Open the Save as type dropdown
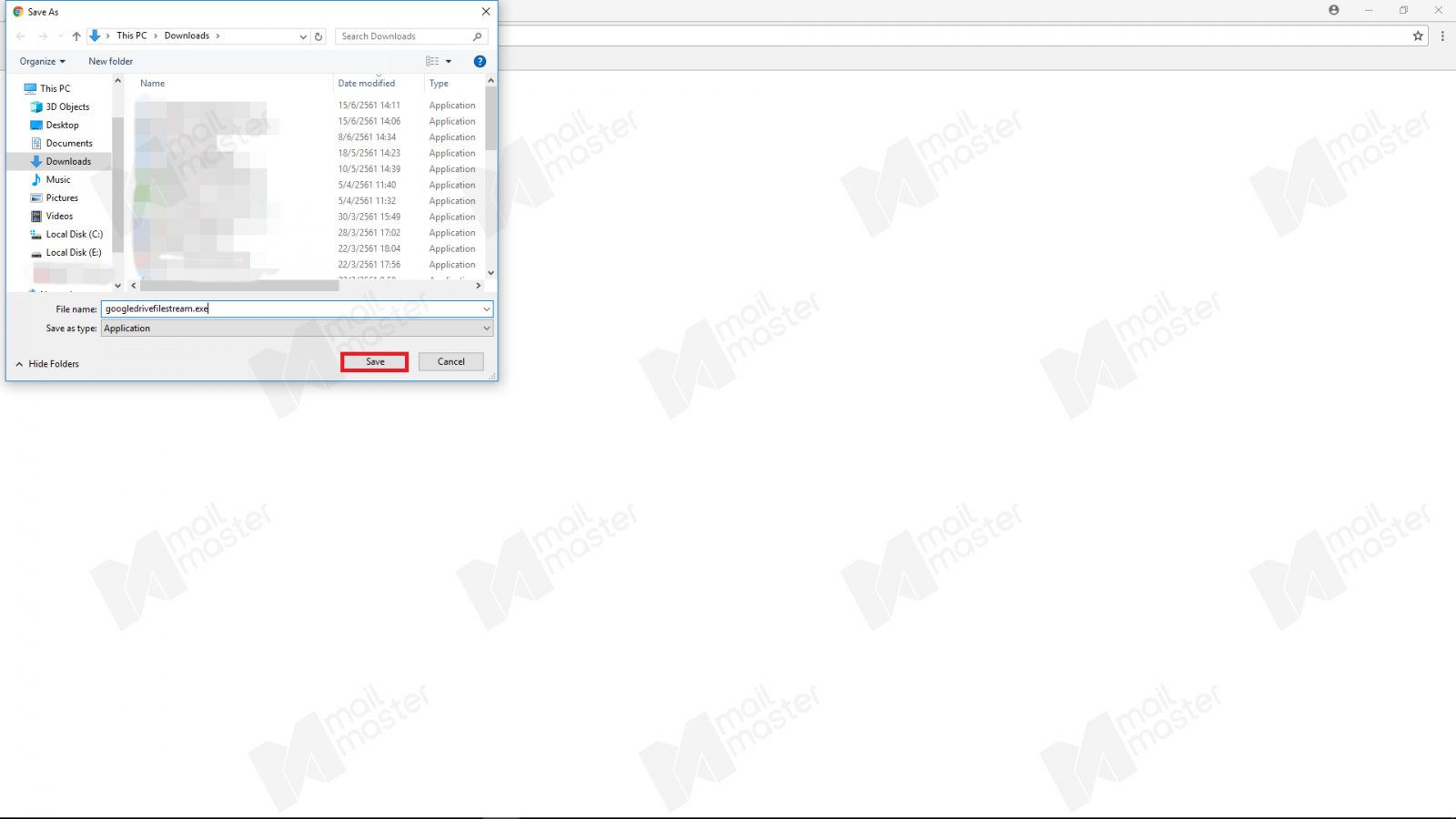This screenshot has height=819, width=1456. pos(297,329)
